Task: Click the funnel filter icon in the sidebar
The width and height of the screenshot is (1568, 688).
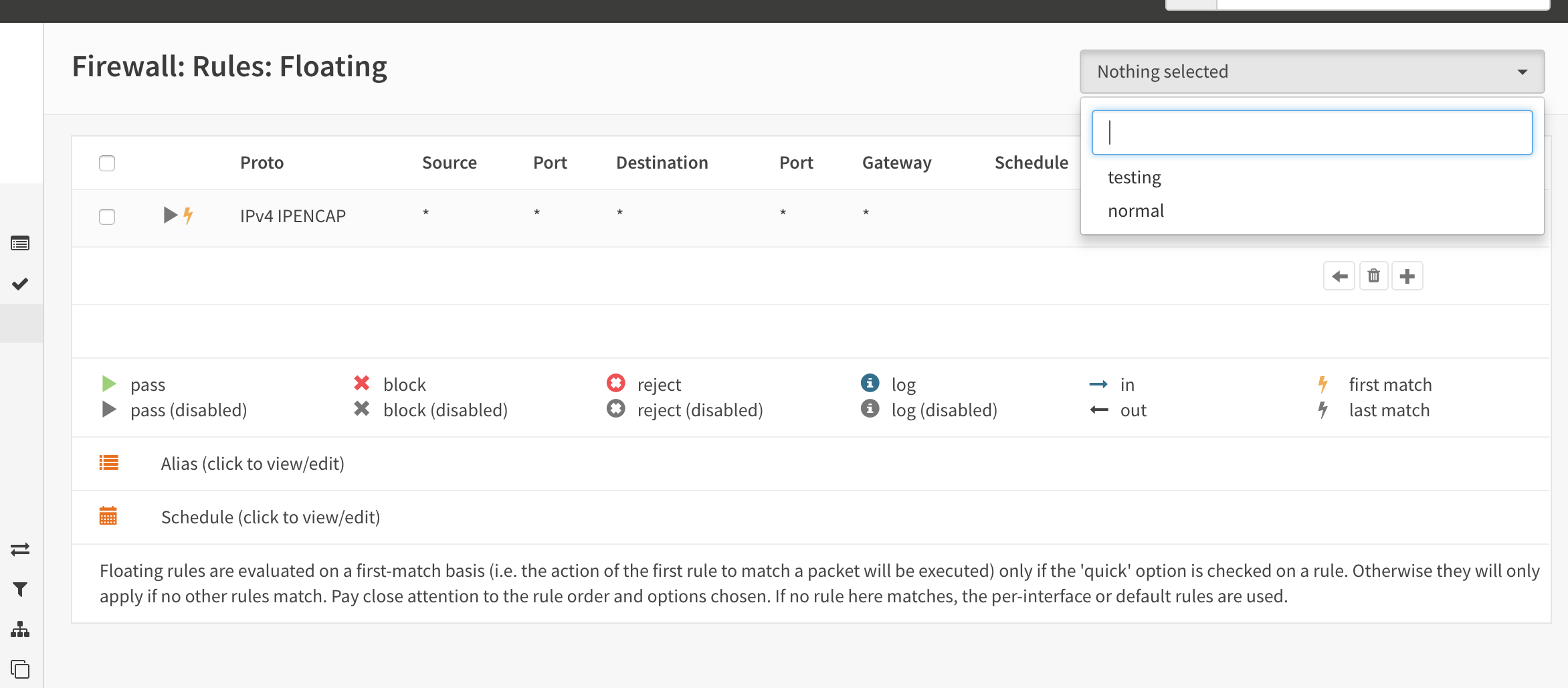Action: pyautogui.click(x=20, y=589)
